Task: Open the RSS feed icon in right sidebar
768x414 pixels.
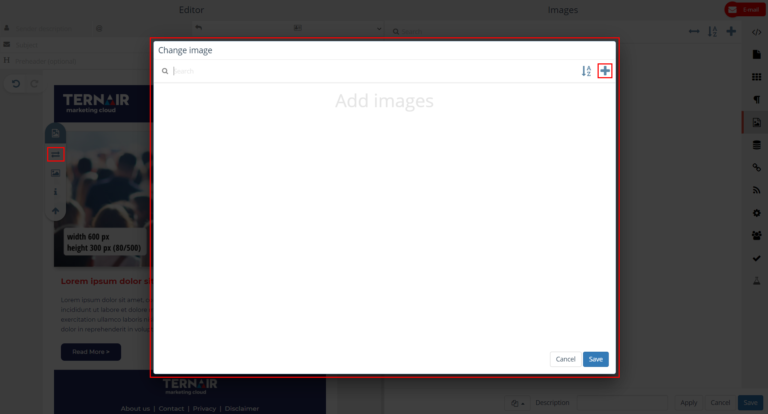Action: [x=757, y=190]
